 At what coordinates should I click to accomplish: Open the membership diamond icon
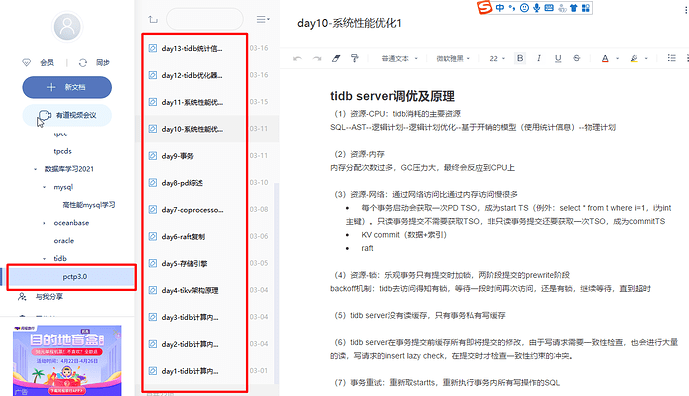click(27, 62)
